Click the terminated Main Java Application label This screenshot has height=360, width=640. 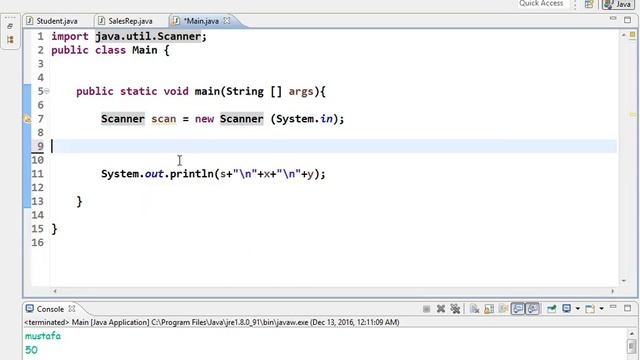pyautogui.click(x=211, y=322)
